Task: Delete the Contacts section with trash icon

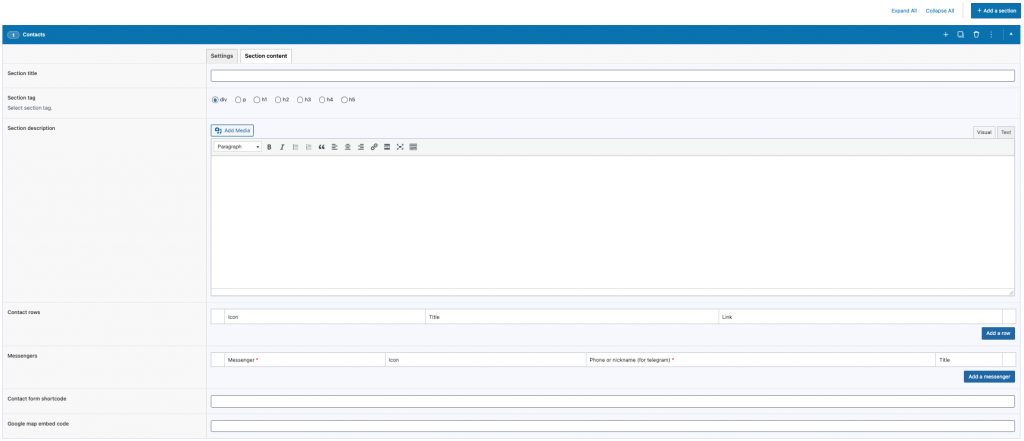Action: [976, 35]
